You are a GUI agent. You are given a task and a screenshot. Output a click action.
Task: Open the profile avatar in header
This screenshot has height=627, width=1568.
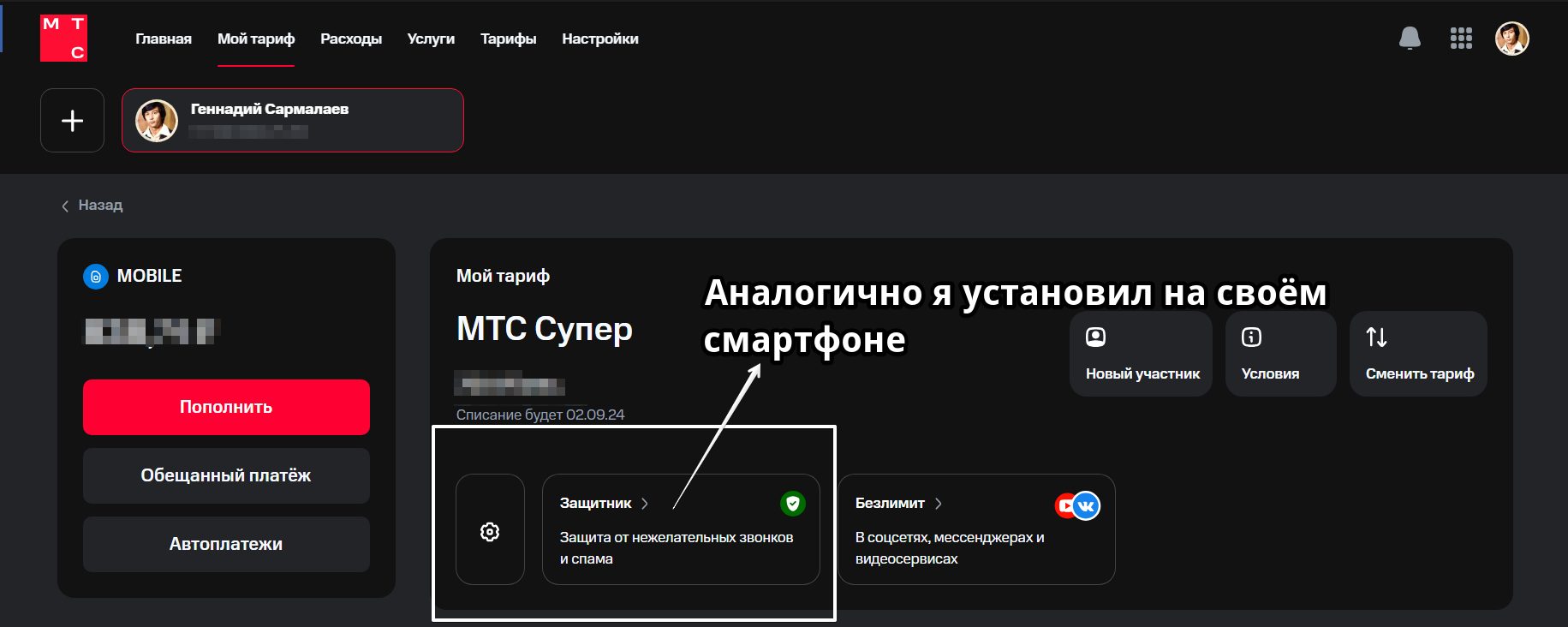pos(1511,39)
